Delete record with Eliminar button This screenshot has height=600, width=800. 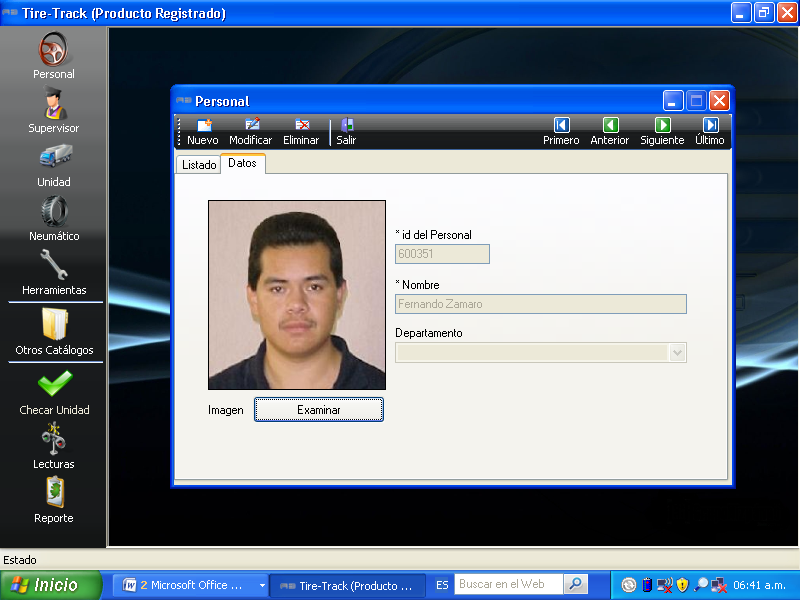point(301,132)
